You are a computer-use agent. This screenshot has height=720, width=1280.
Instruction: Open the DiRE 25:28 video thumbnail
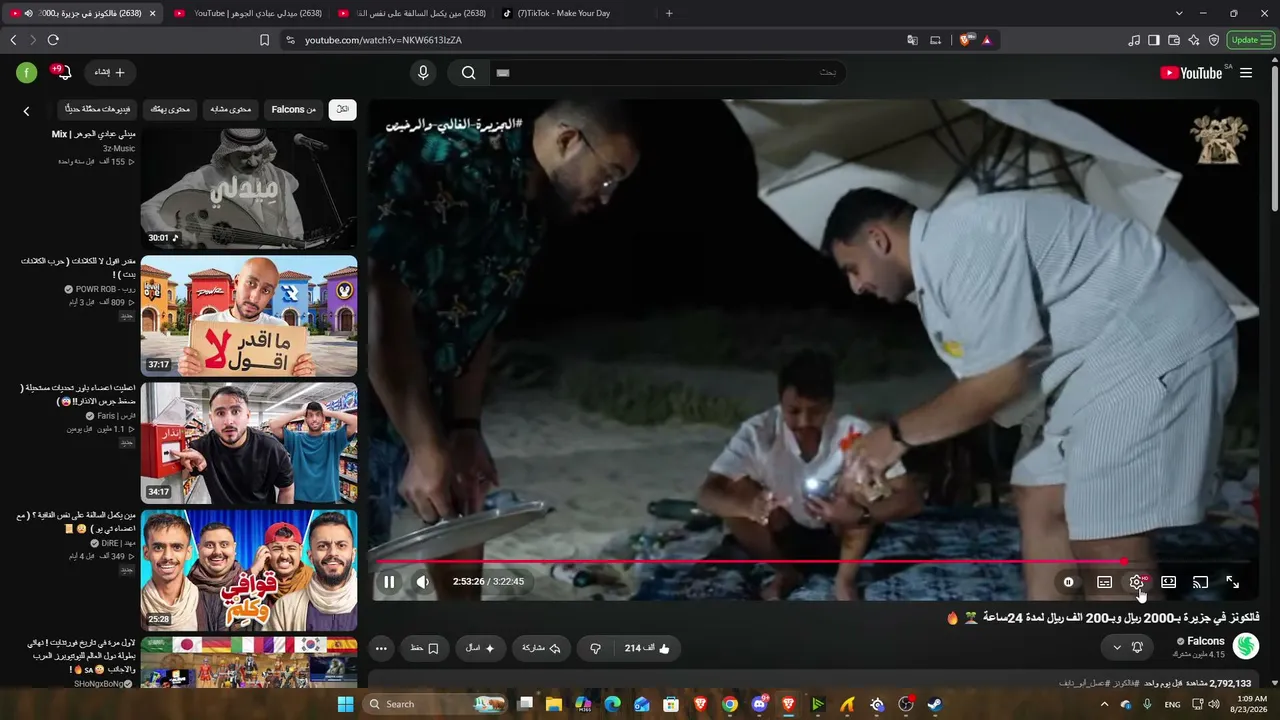click(248, 570)
